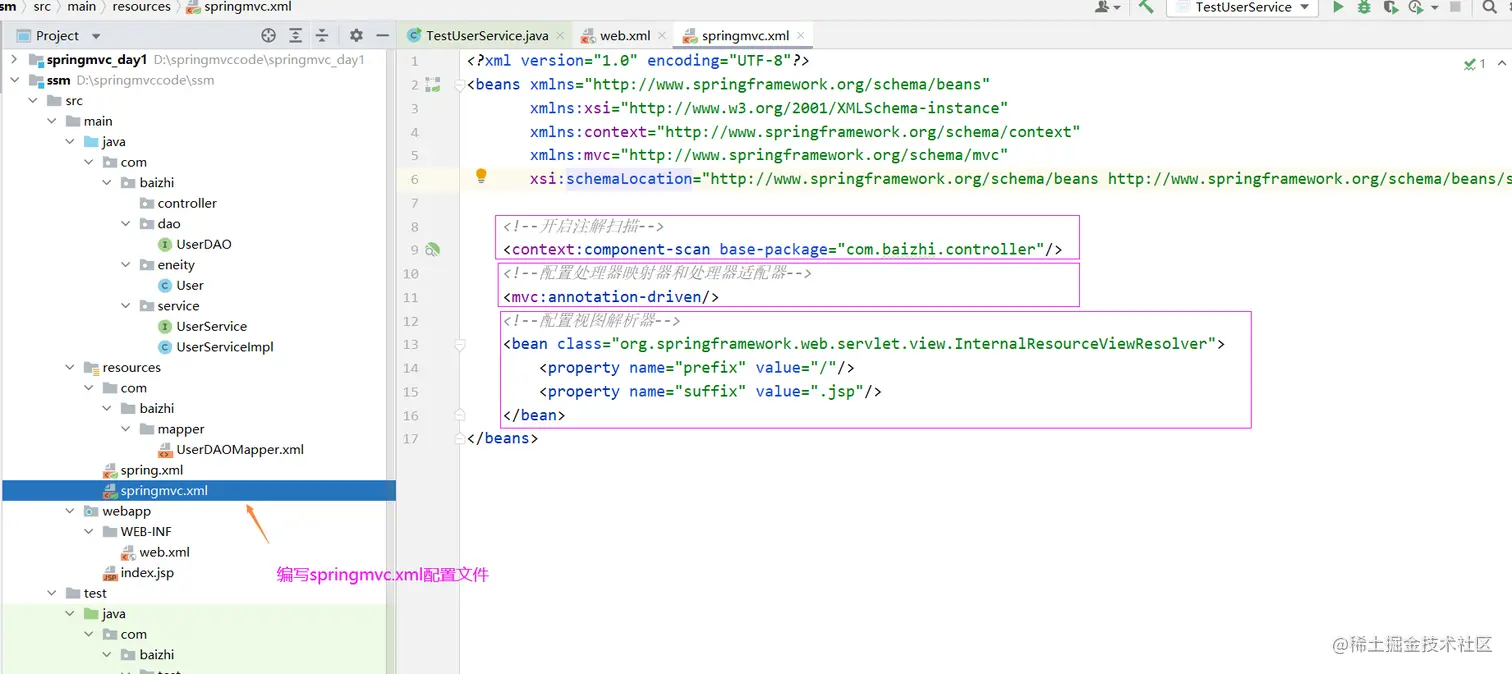Collapse the test folder arrow
1512x674 pixels.
tap(52, 593)
